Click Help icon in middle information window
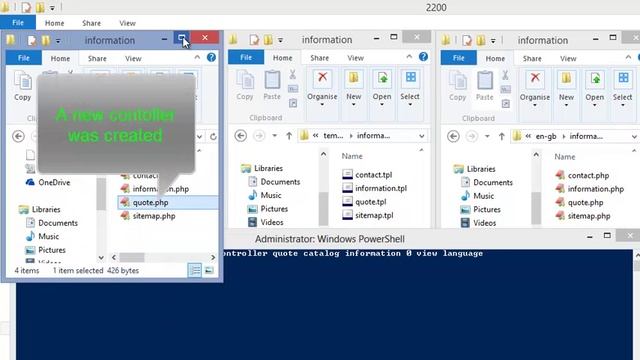 point(423,57)
